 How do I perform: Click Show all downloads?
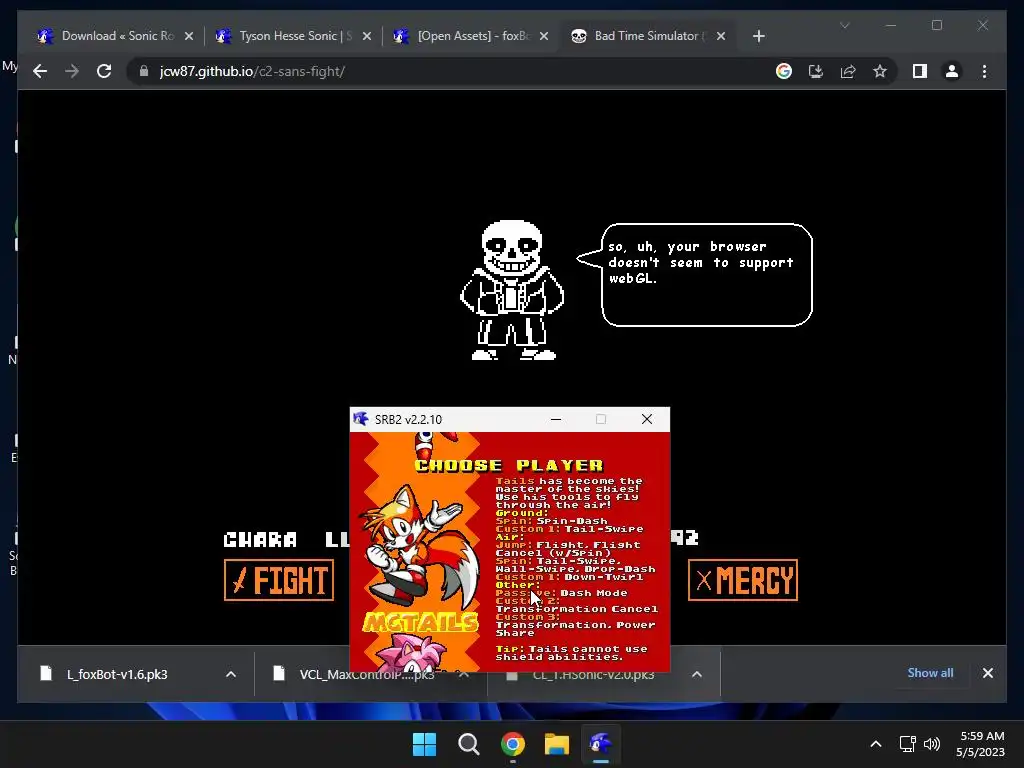pos(930,673)
